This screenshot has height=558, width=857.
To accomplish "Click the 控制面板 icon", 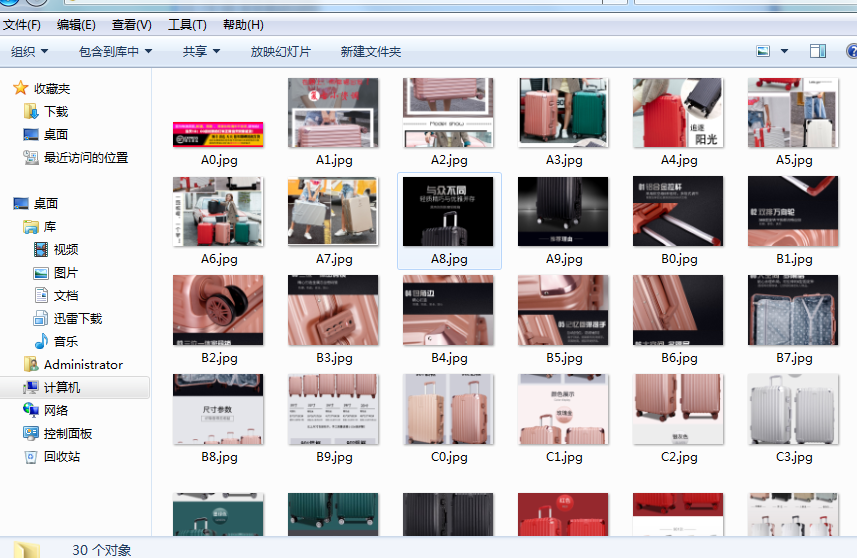I will click(x=31, y=433).
